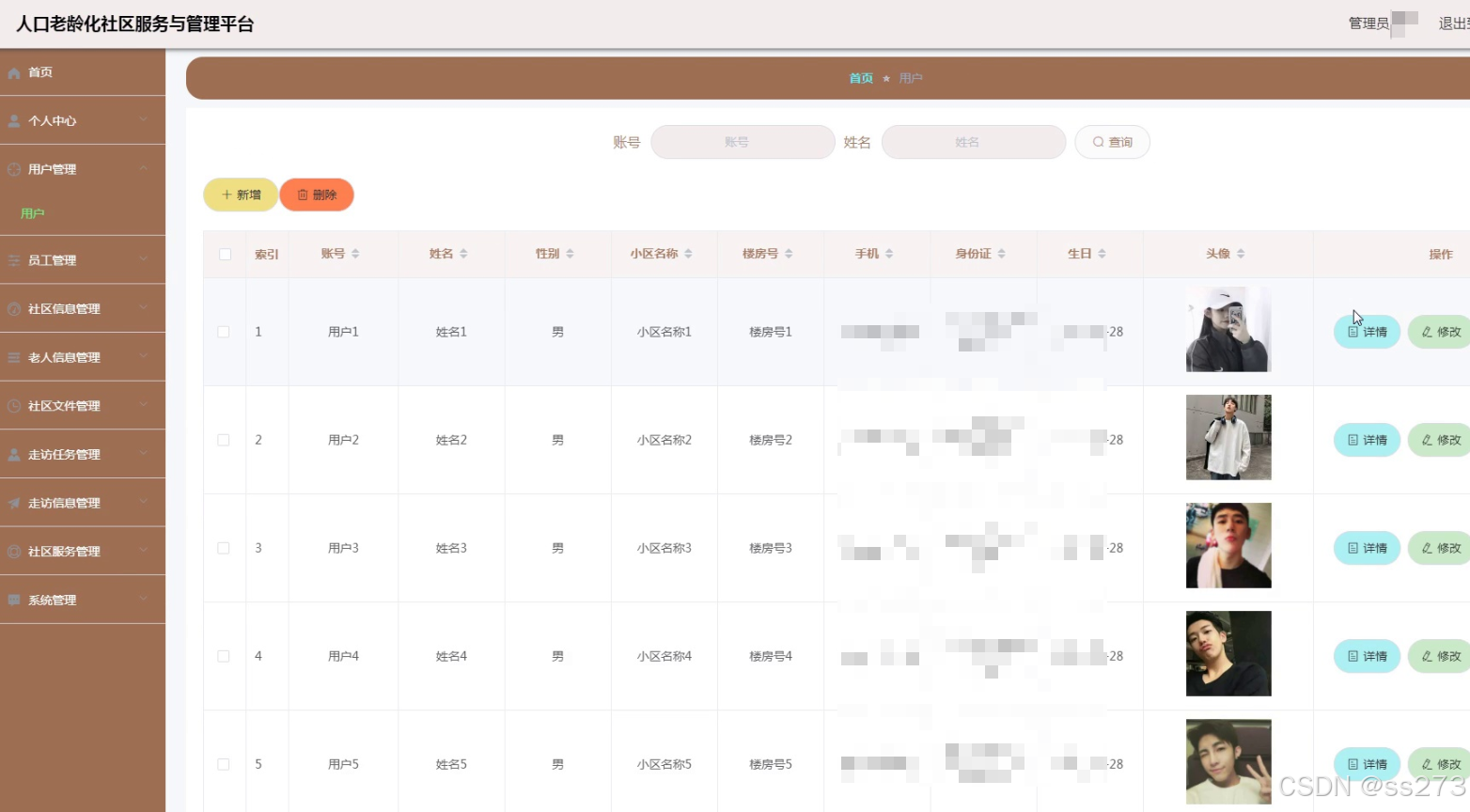
Task: Click the icon beside 社区服务管理
Action: 14,552
